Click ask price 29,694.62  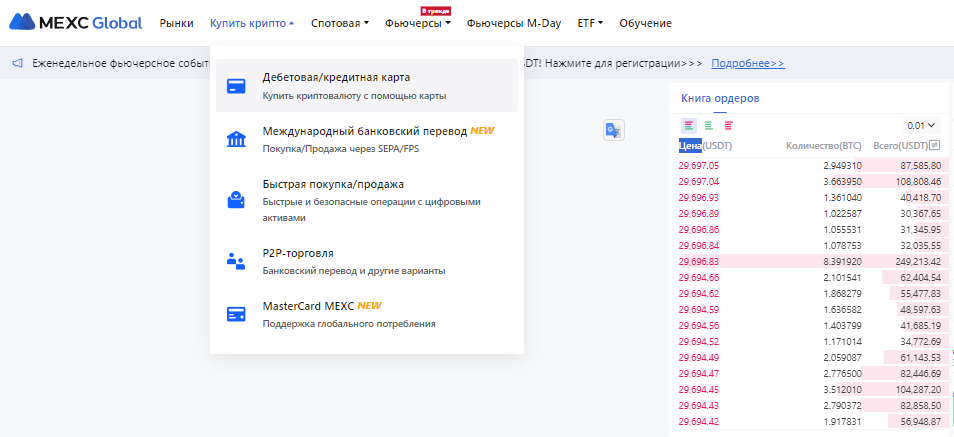[x=698, y=293]
